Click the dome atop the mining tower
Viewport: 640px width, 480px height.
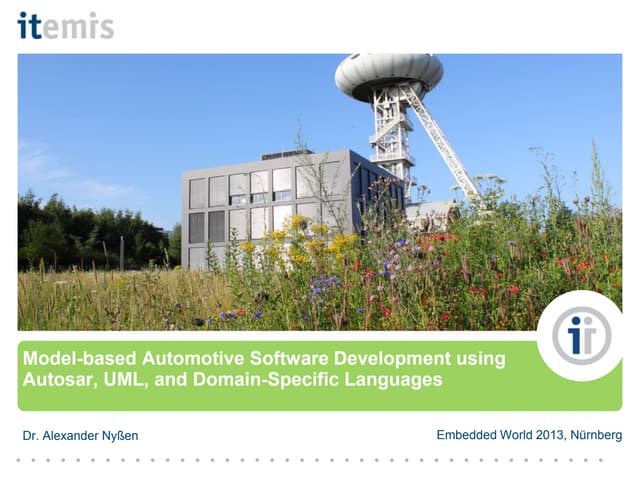389,72
